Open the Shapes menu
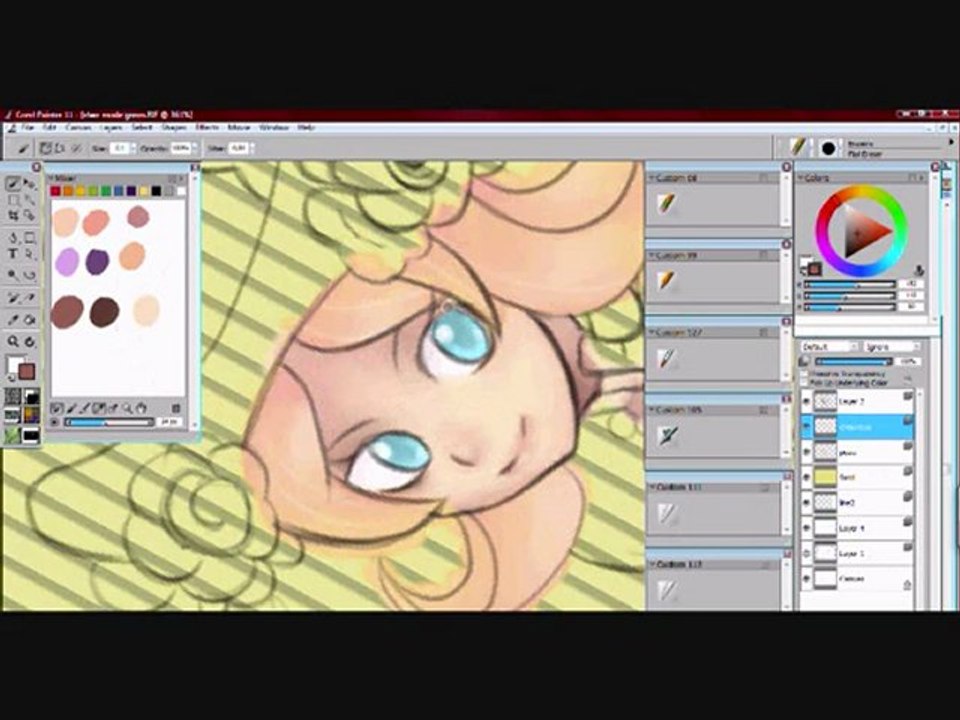960x720 pixels. pos(174,128)
